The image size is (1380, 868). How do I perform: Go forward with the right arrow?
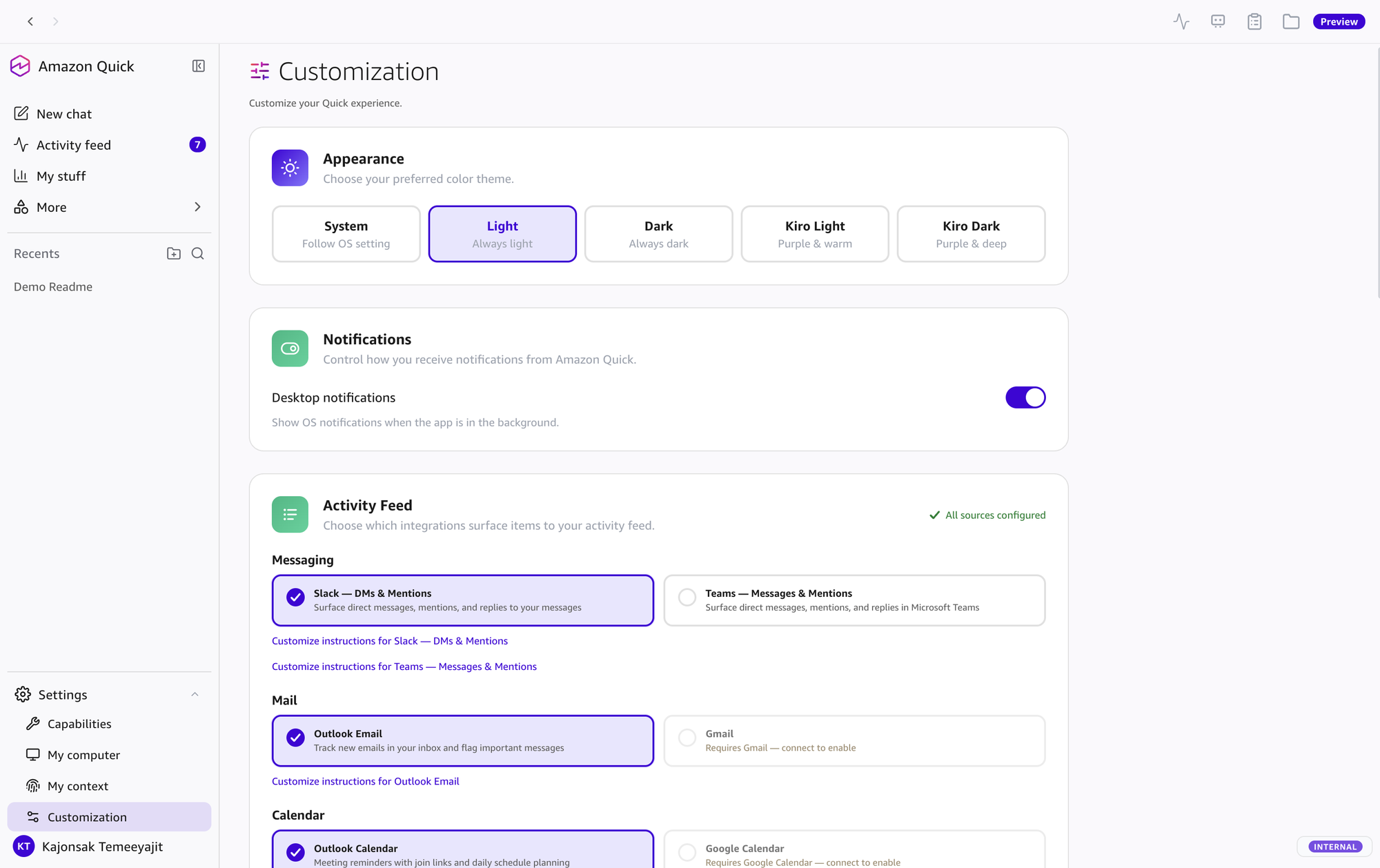click(x=56, y=21)
